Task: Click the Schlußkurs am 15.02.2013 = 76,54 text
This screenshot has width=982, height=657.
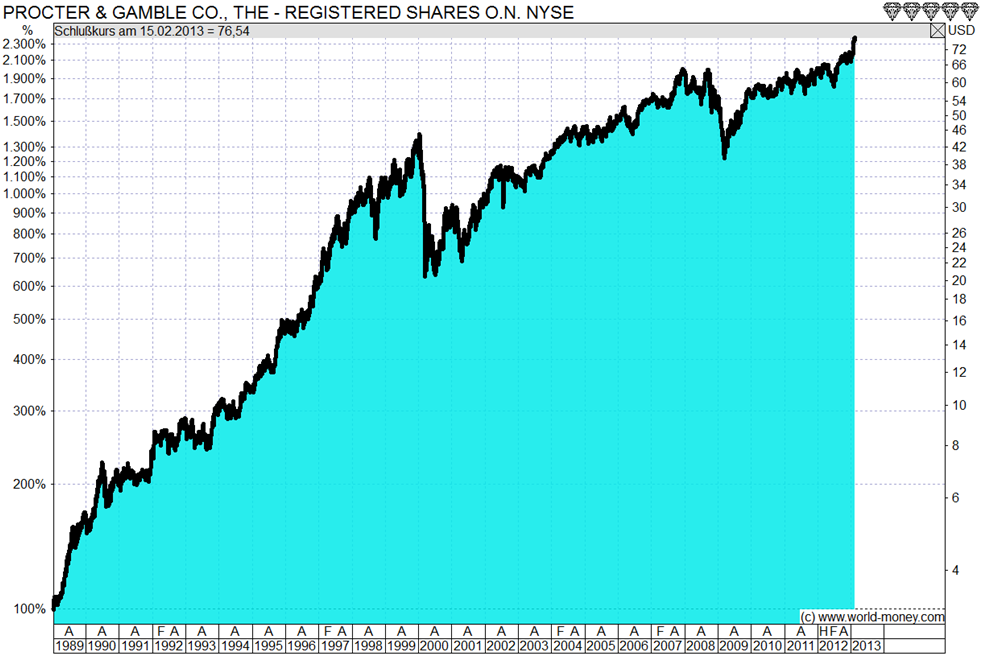Action: (x=152, y=31)
